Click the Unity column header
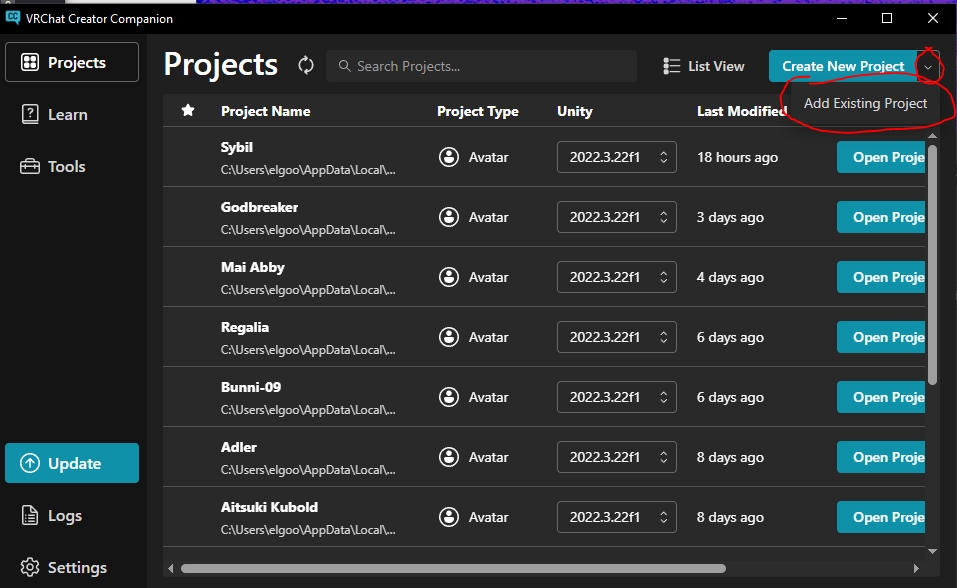957x588 pixels. (x=575, y=111)
